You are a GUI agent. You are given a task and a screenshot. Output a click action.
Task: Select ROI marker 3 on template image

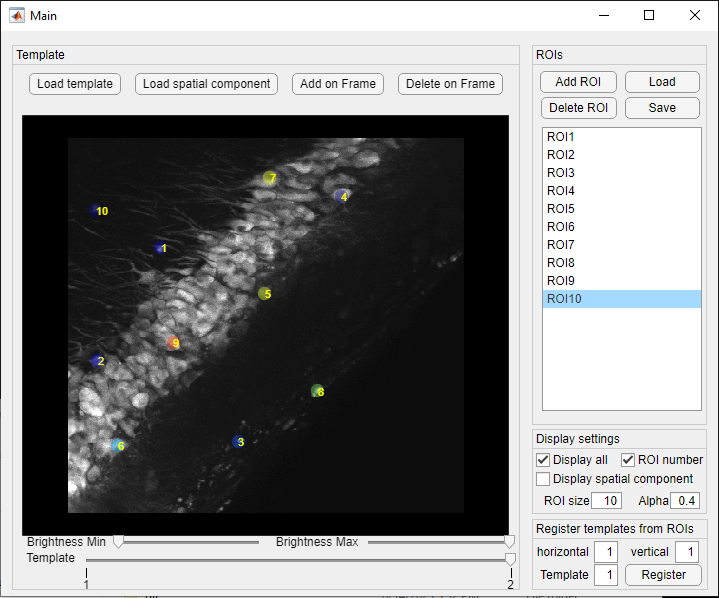(x=238, y=442)
